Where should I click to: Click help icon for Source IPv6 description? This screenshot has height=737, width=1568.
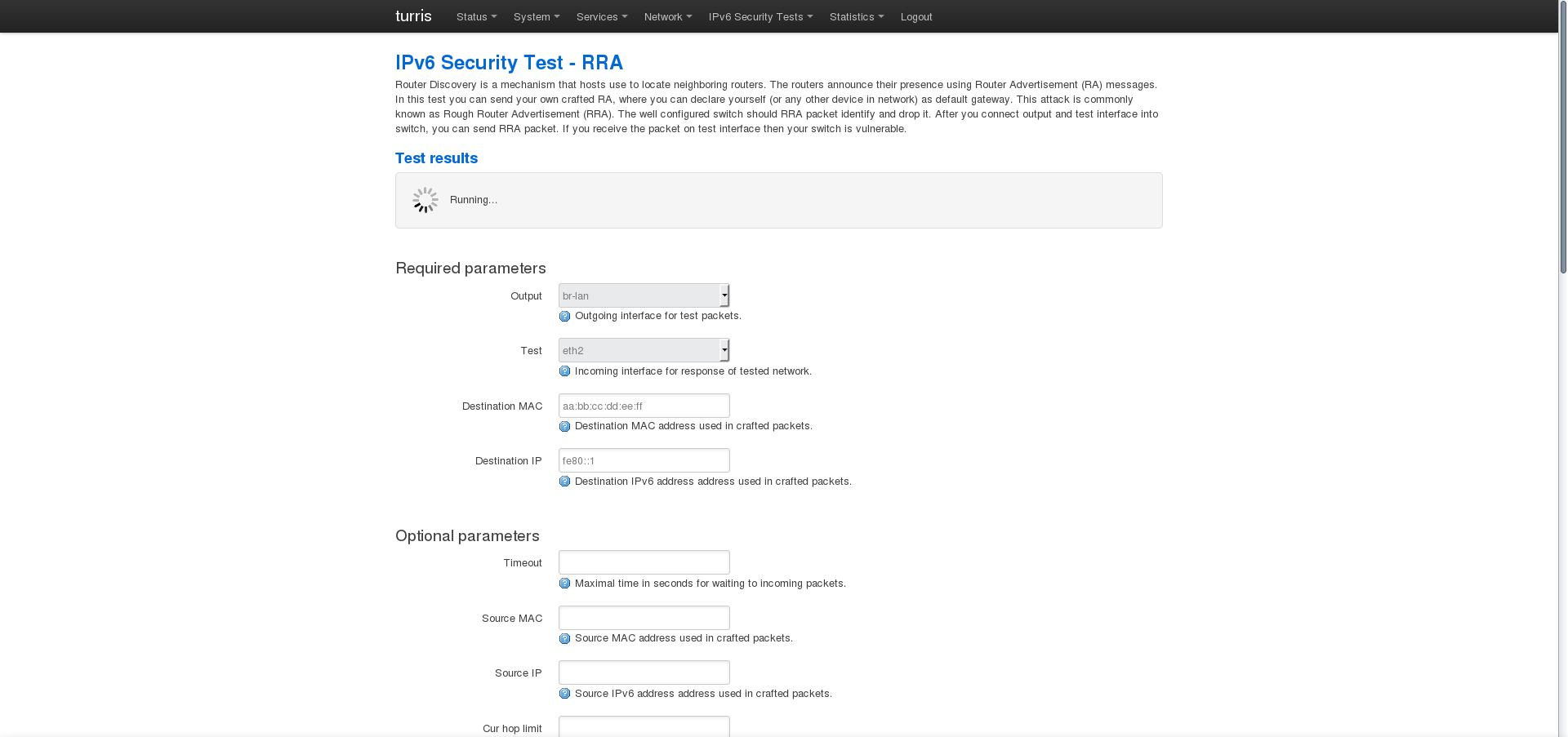pos(564,694)
